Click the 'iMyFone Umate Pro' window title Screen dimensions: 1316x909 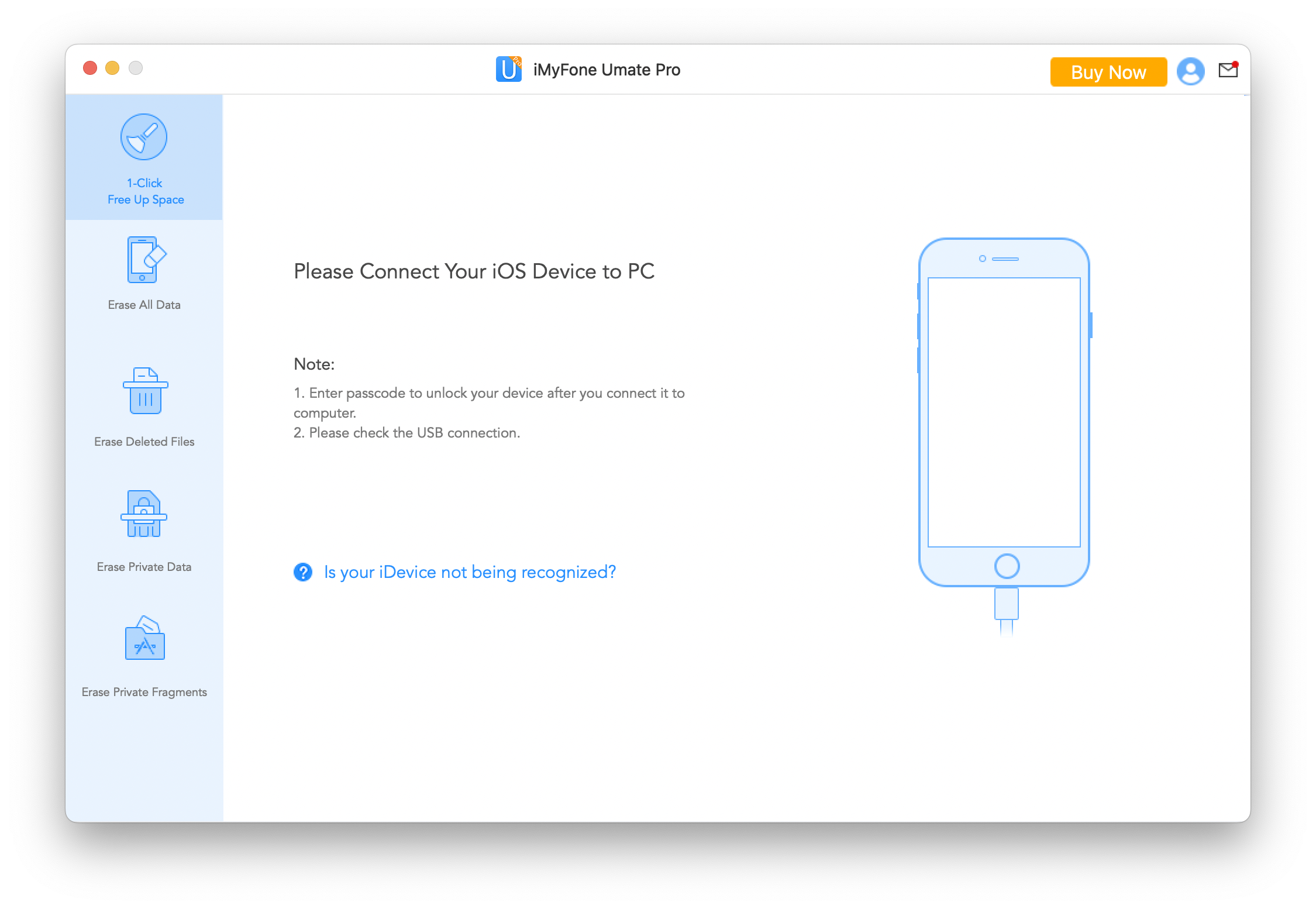tap(607, 70)
